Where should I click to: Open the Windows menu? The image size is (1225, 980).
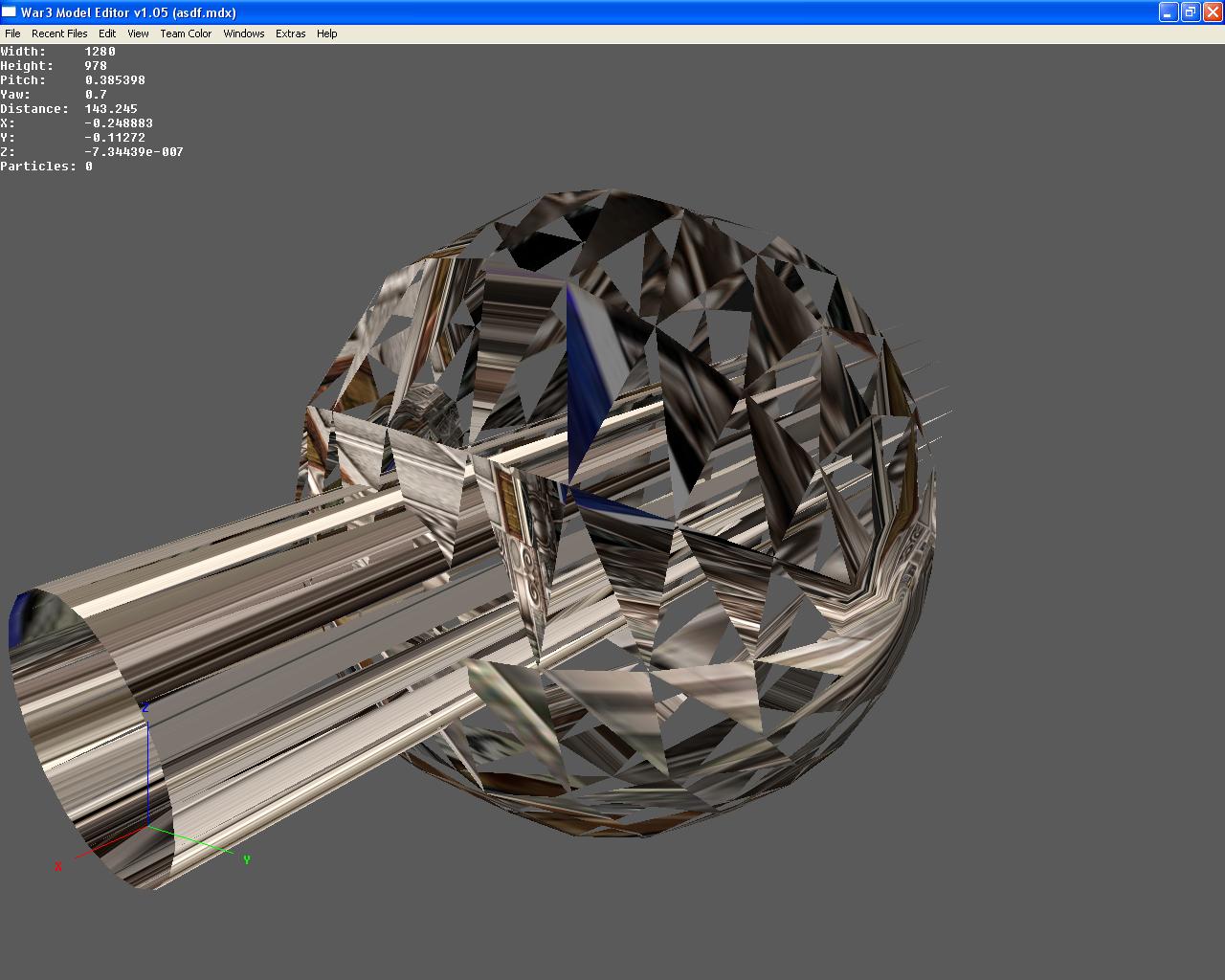[244, 33]
